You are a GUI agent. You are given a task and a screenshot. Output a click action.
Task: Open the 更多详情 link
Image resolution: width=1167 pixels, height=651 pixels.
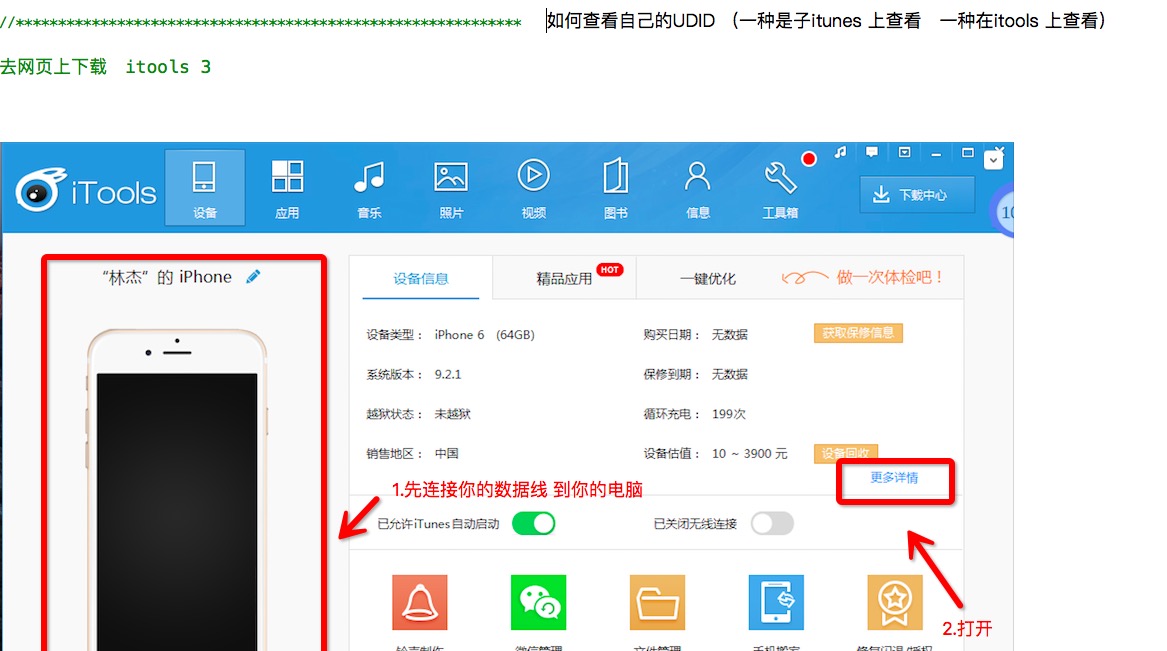point(895,478)
